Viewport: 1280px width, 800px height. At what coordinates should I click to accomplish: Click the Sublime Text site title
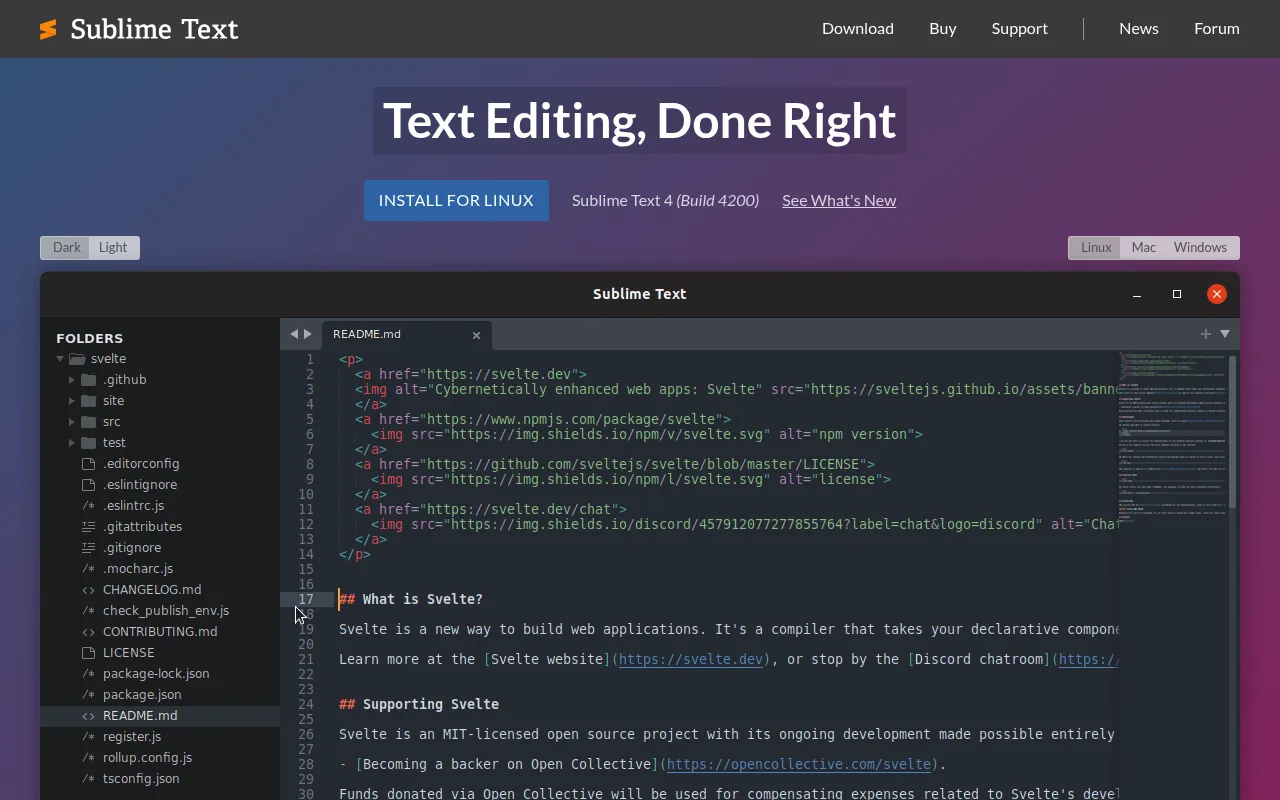pyautogui.click(x=154, y=29)
